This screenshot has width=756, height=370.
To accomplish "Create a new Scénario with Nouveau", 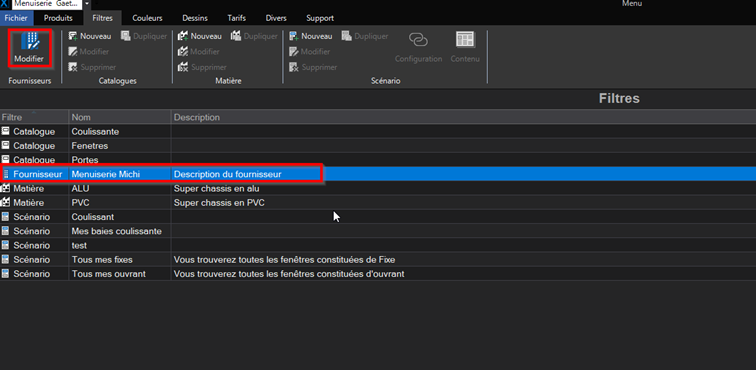I will tap(311, 36).
